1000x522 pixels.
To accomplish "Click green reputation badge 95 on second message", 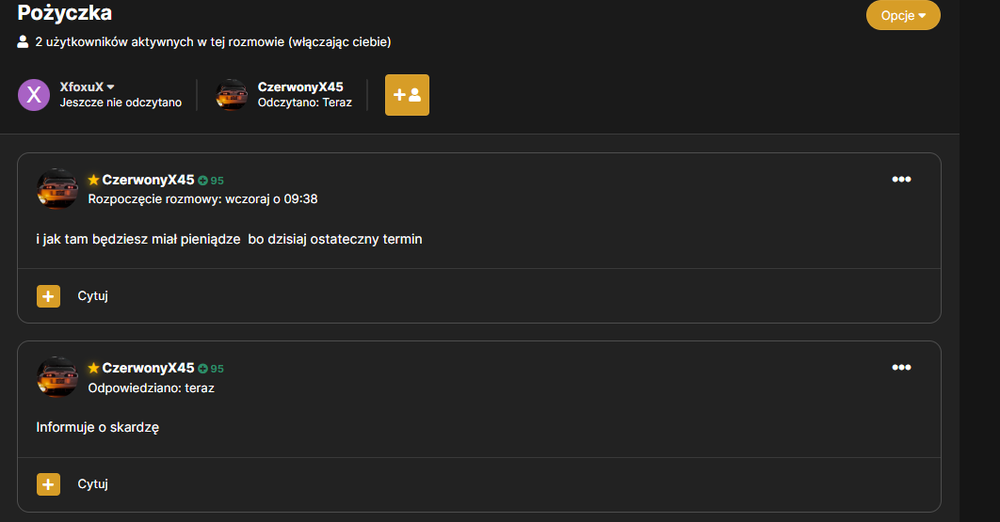I will (211, 369).
